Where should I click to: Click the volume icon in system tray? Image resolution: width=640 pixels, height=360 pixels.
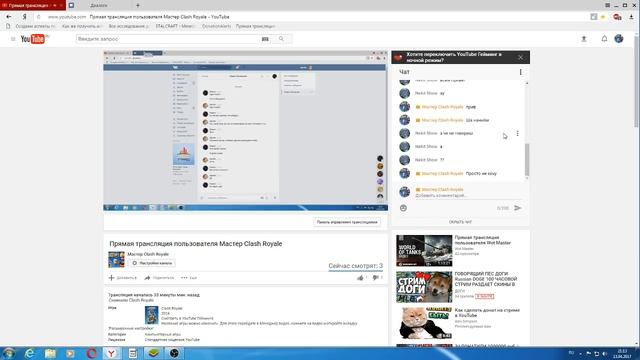click(x=604, y=353)
